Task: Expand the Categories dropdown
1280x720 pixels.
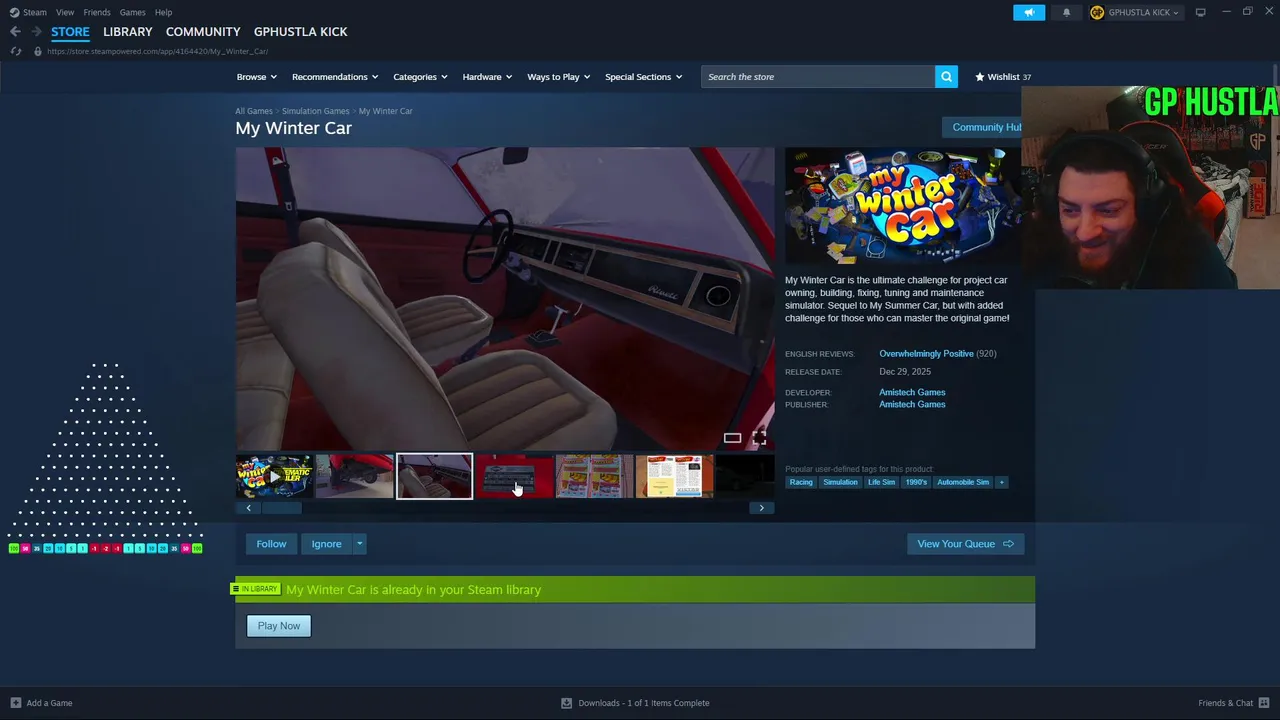Action: coord(420,77)
